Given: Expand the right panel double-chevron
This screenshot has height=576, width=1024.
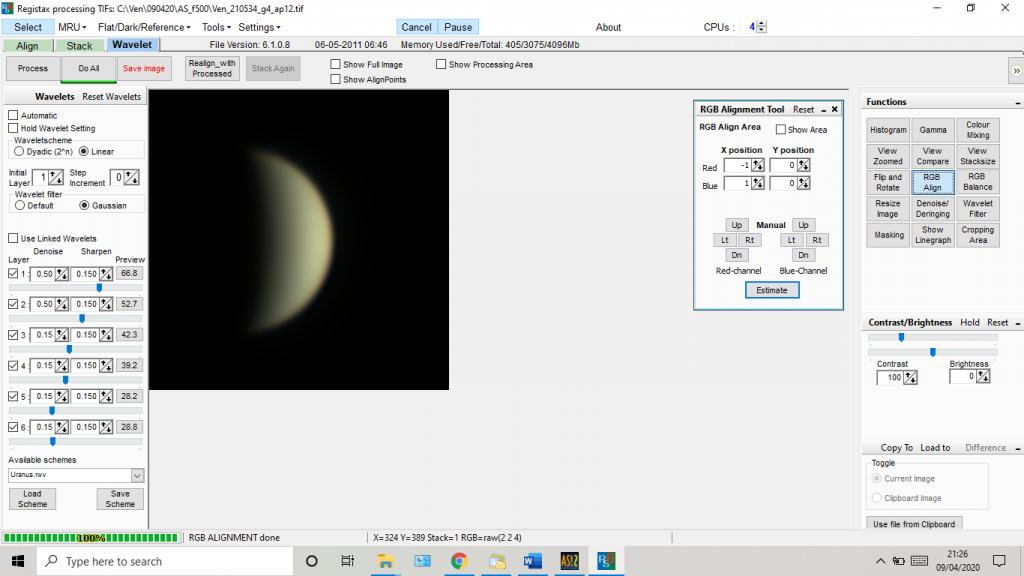Looking at the screenshot, I should pos(1016,69).
